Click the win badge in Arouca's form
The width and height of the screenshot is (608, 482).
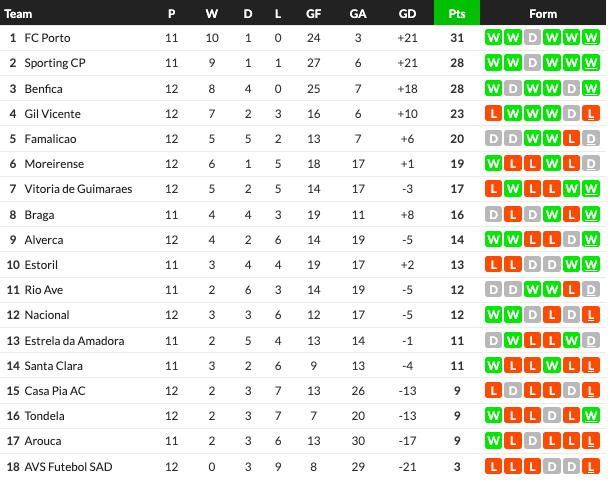pos(494,440)
